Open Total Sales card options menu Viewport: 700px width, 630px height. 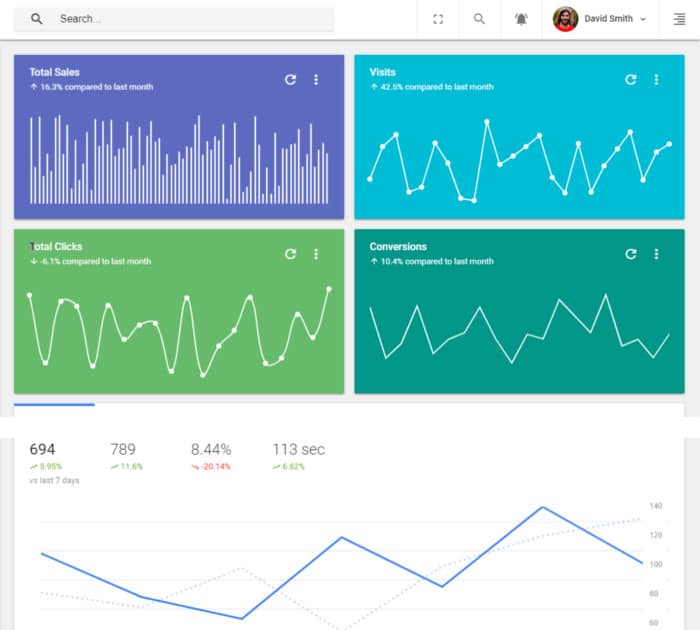(x=316, y=80)
